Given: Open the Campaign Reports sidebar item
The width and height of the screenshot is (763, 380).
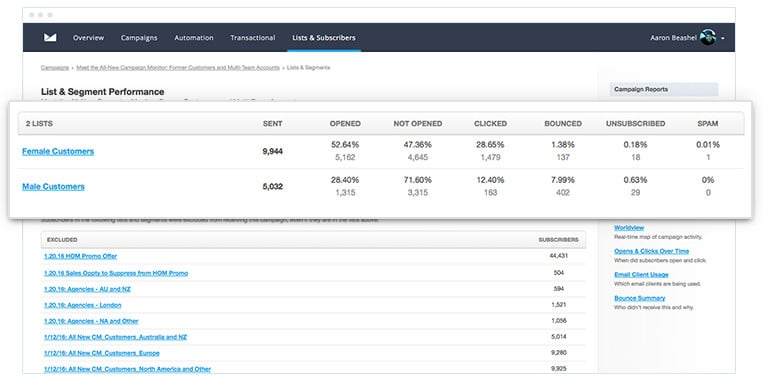Looking at the screenshot, I should [x=664, y=90].
